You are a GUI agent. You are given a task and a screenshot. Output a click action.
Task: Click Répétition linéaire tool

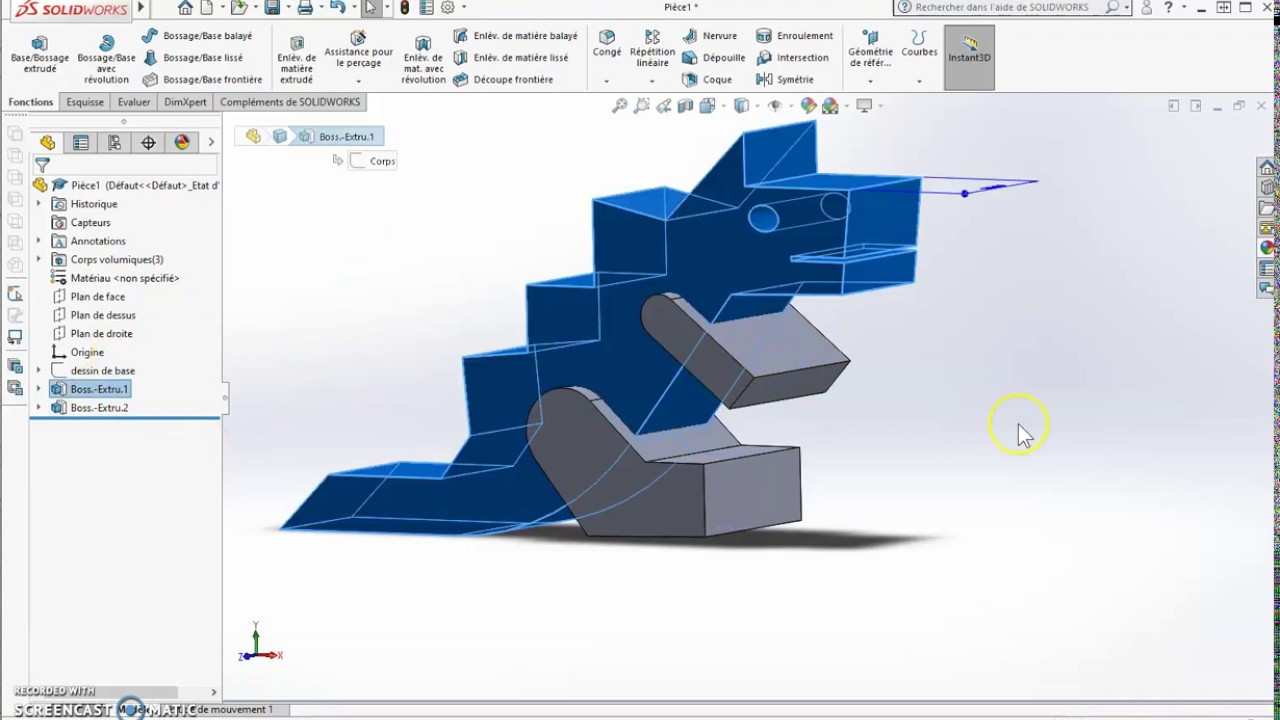(x=652, y=48)
